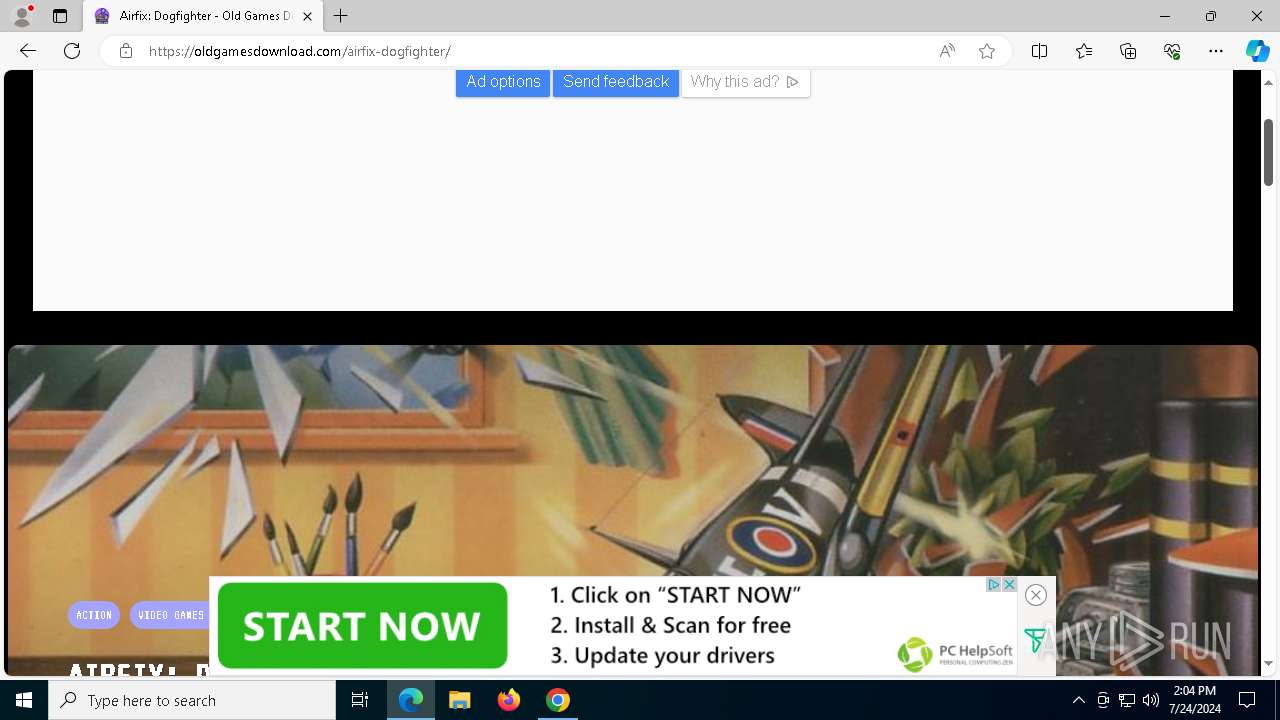Open the network status tray icon
The width and height of the screenshot is (1280, 720).
point(1127,700)
